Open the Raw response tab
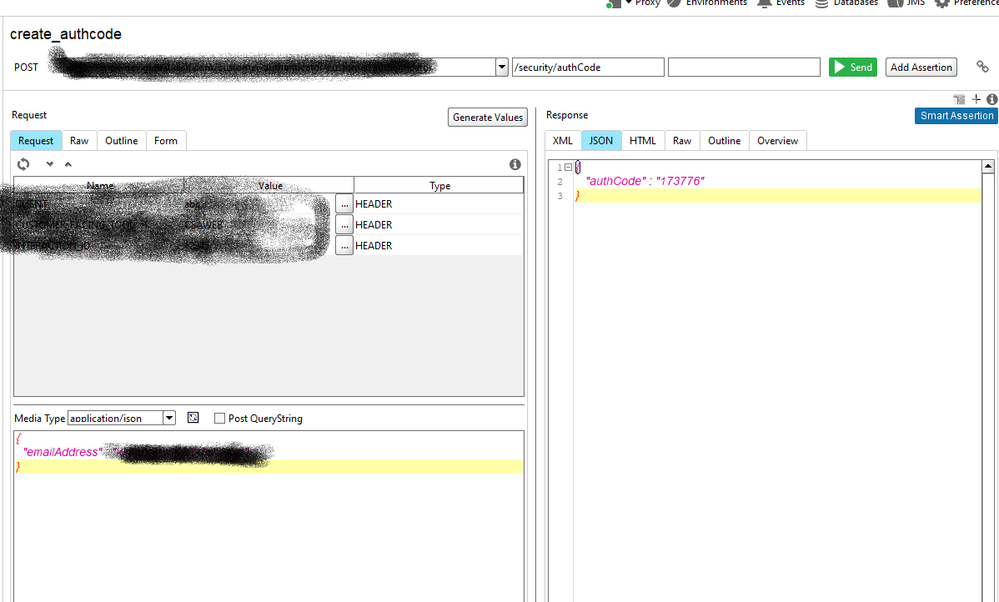999x602 pixels. [x=682, y=140]
